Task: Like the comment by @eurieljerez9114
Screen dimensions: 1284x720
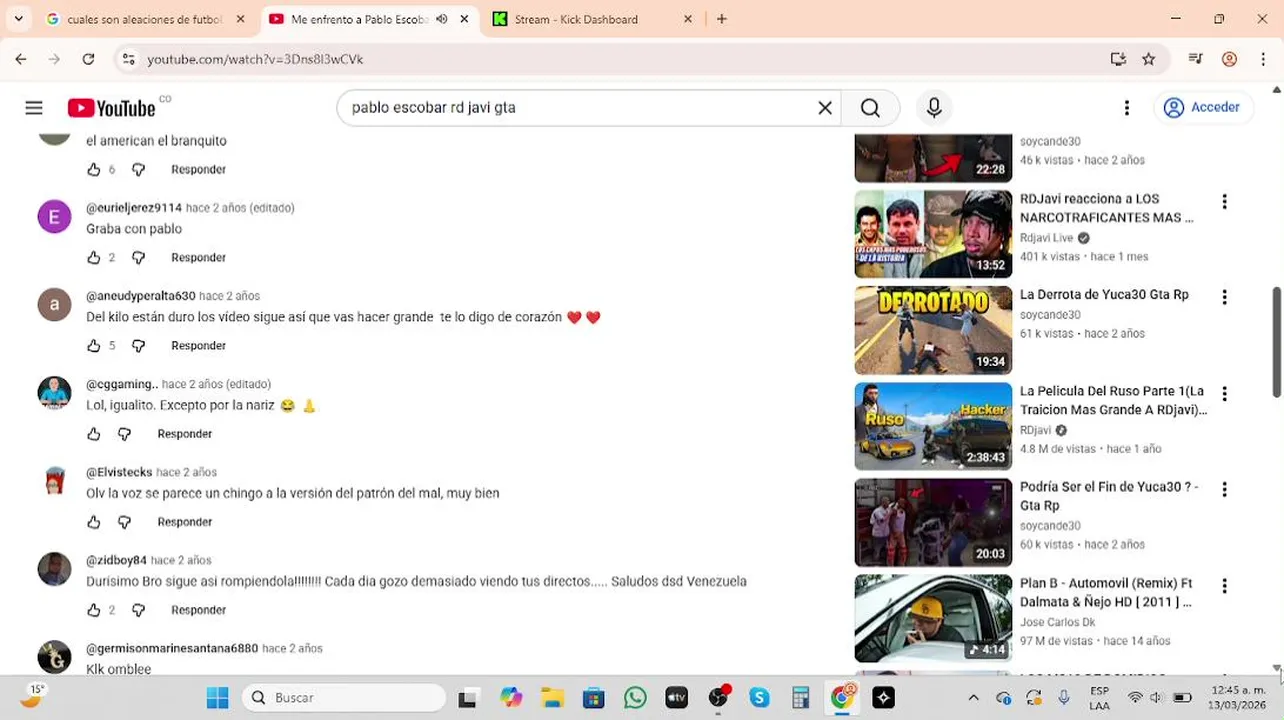Action: pyautogui.click(x=94, y=258)
